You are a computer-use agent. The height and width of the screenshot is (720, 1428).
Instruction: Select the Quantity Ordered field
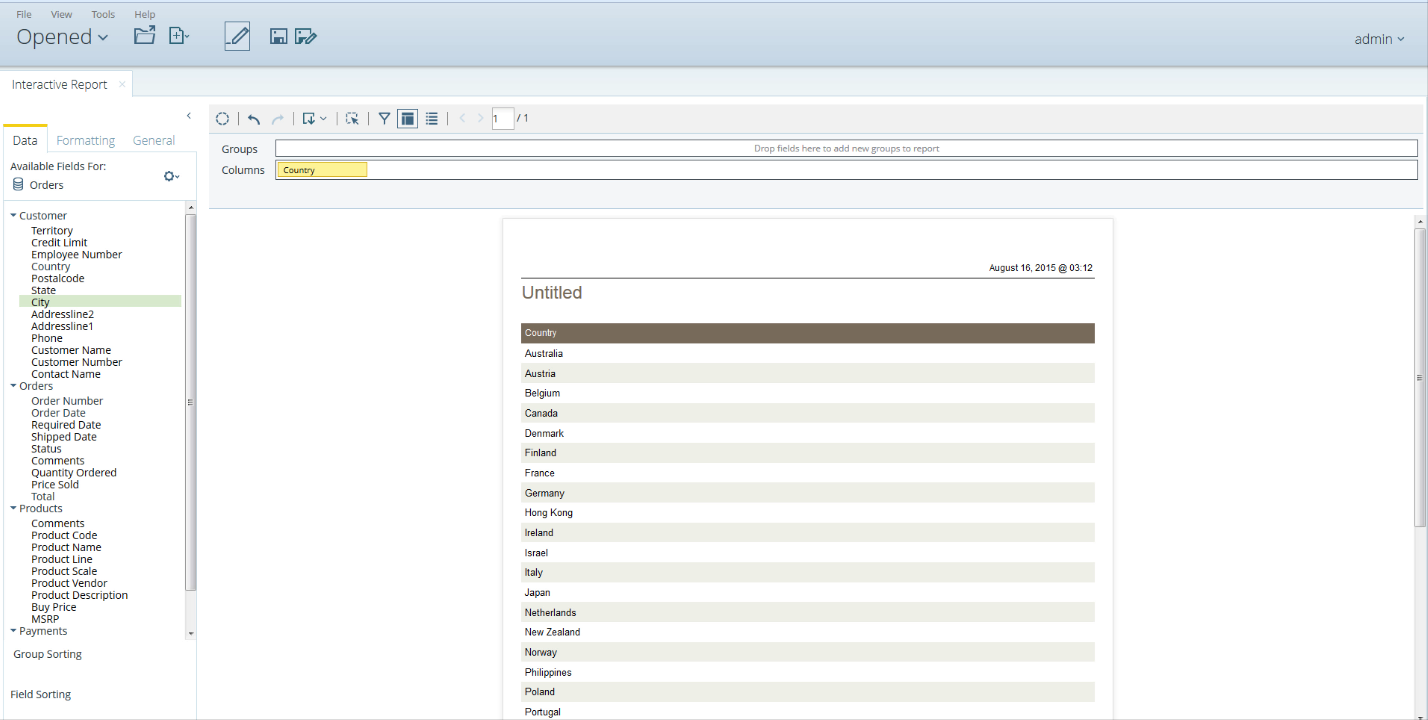coord(74,473)
